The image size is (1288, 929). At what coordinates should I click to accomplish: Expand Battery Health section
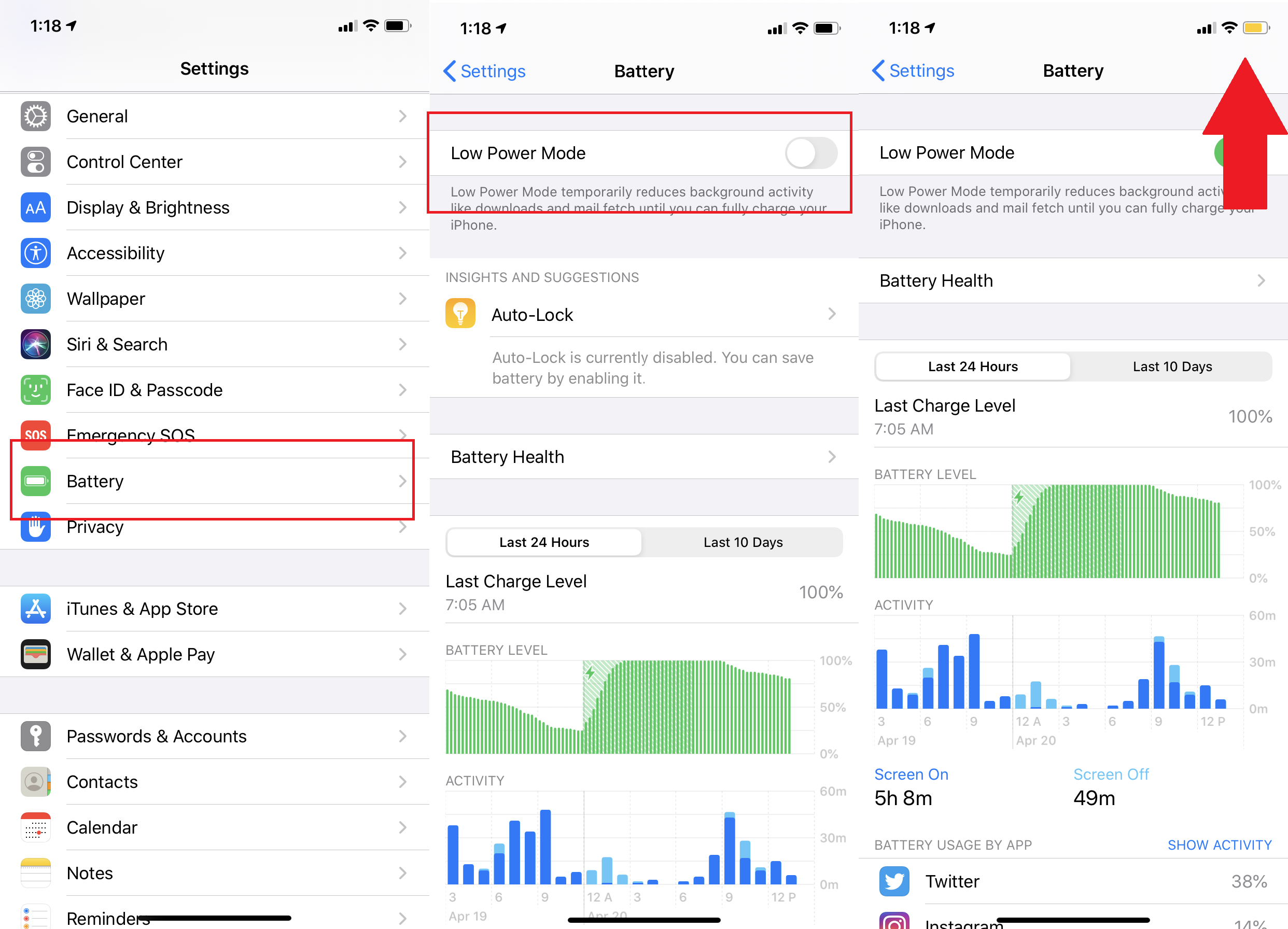tap(1073, 280)
